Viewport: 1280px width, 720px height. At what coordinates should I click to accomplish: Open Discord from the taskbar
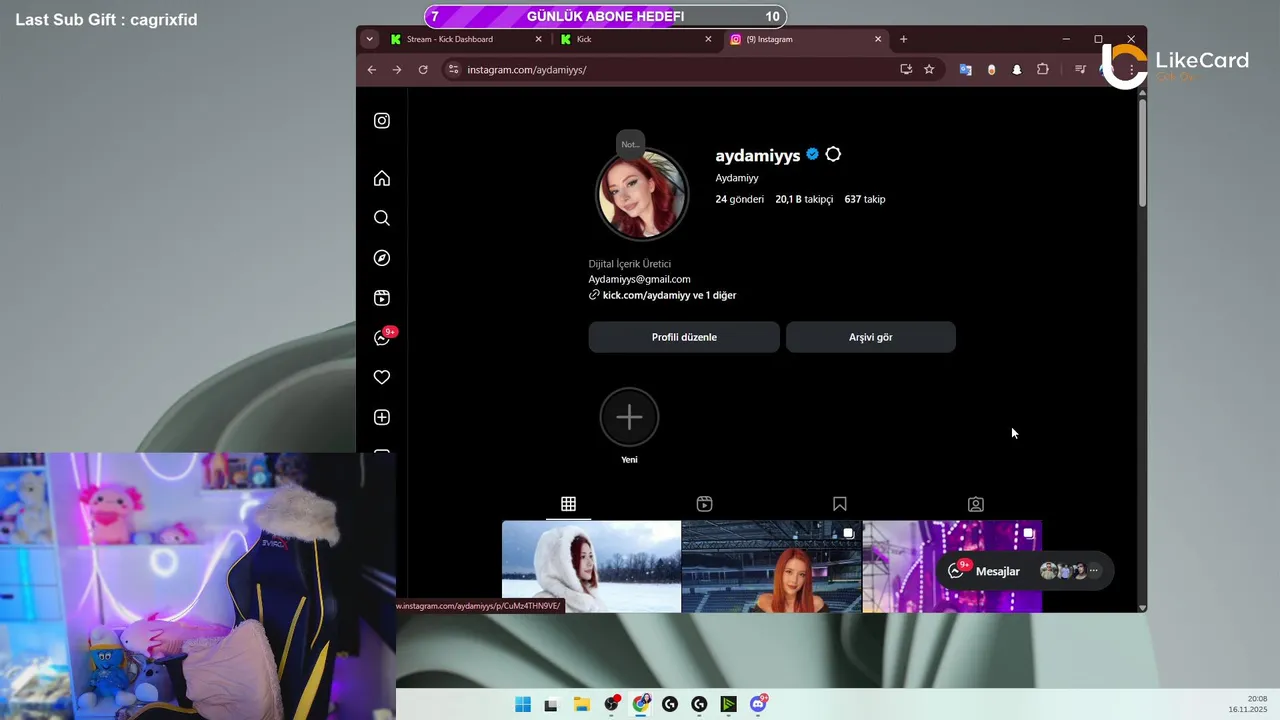(758, 704)
